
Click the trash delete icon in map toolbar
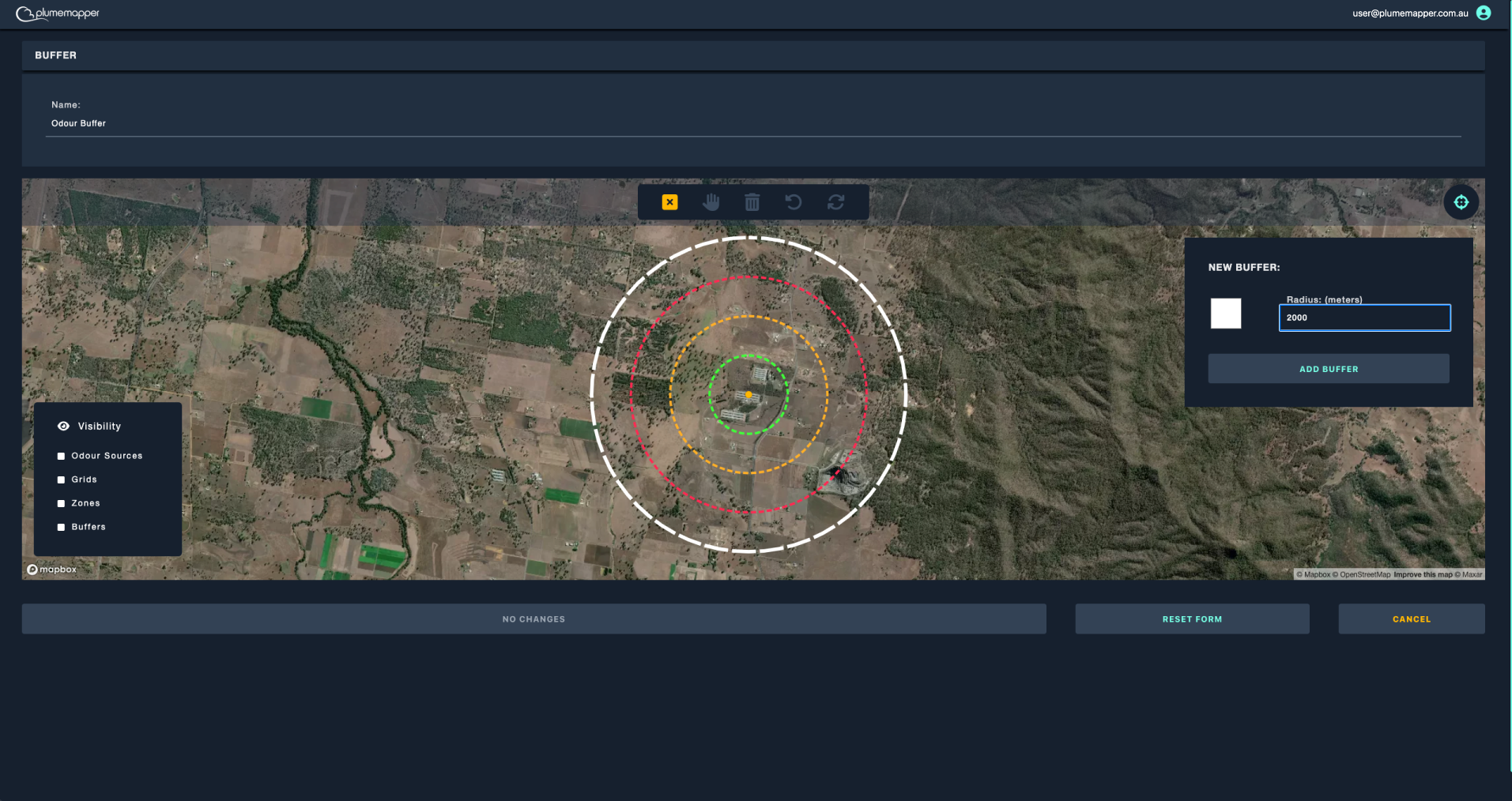coord(752,202)
